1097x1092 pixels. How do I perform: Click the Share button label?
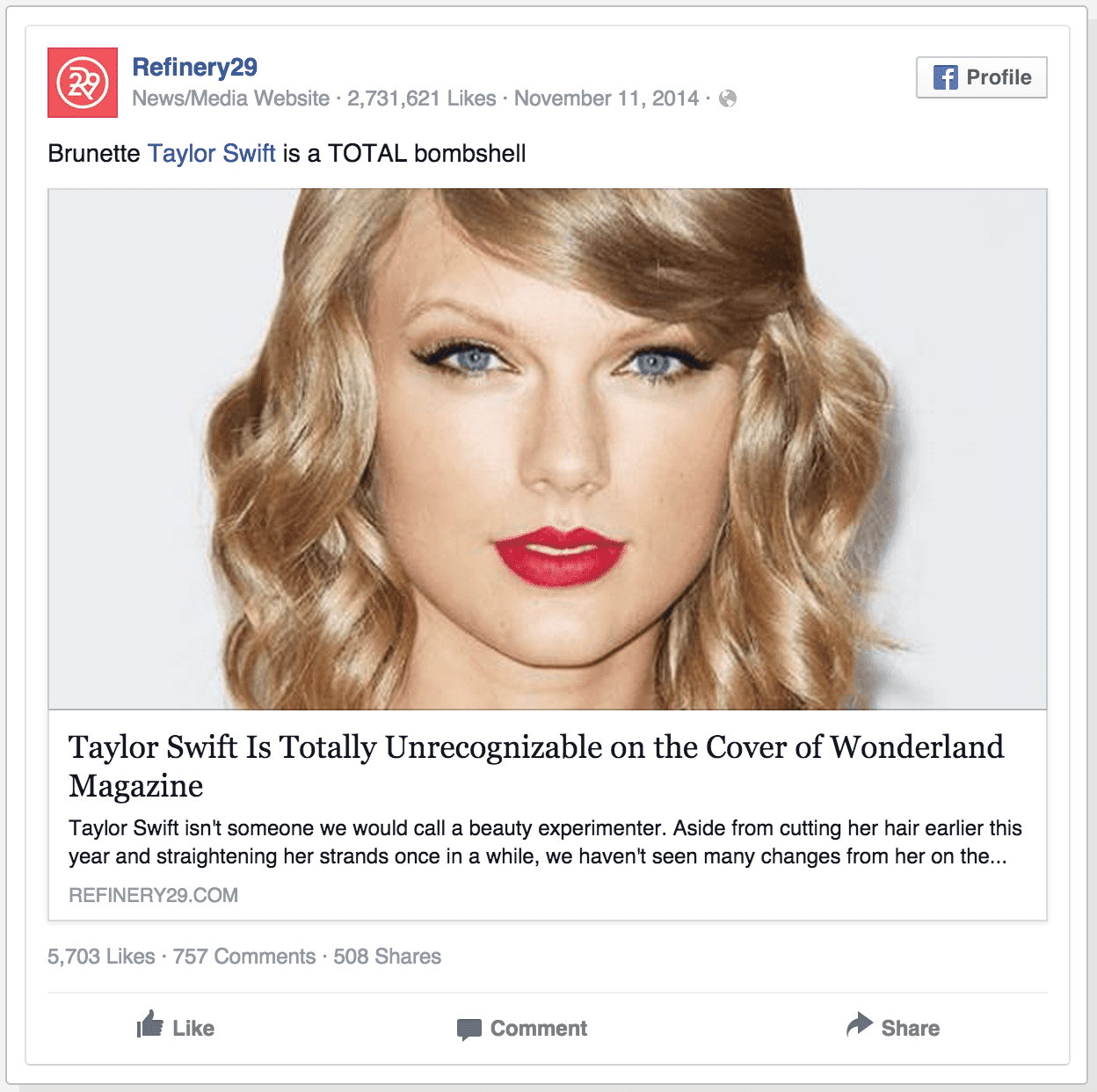pos(911,1028)
